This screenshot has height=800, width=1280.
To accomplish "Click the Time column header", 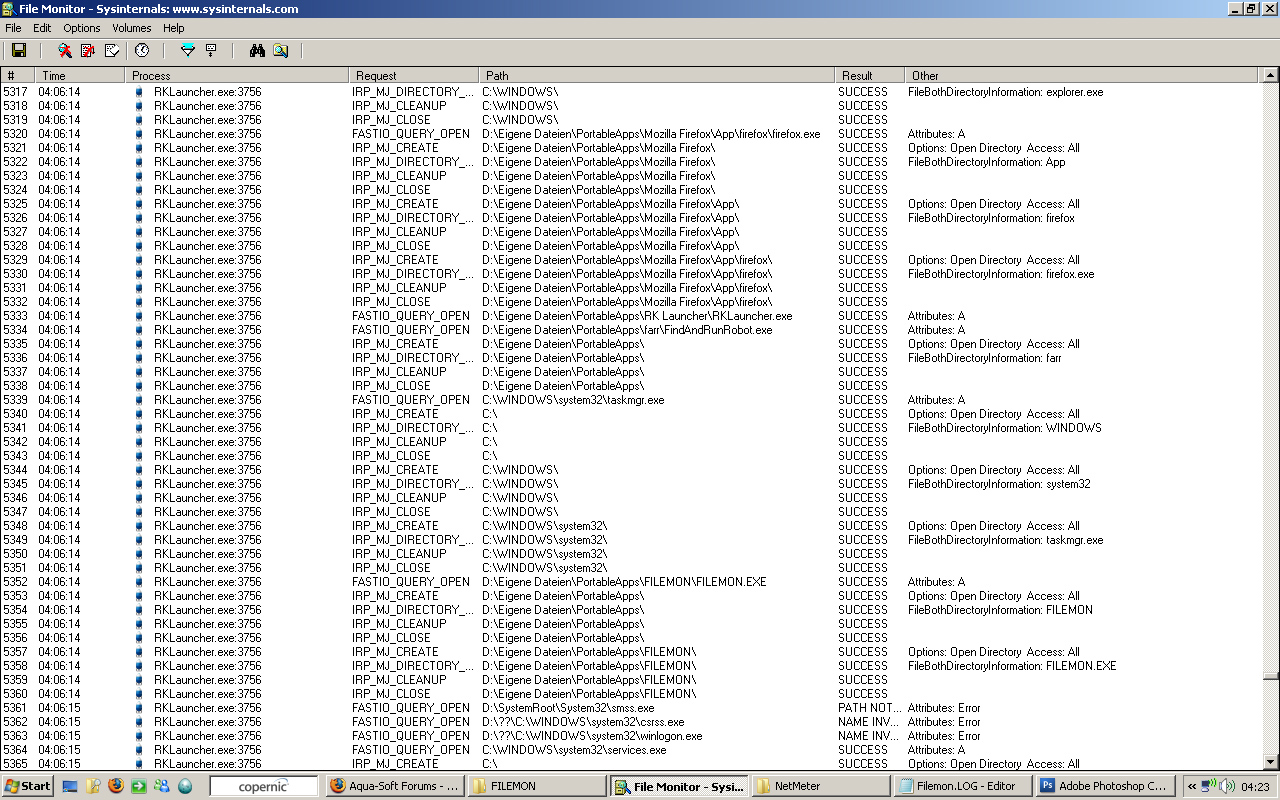I will [x=80, y=75].
